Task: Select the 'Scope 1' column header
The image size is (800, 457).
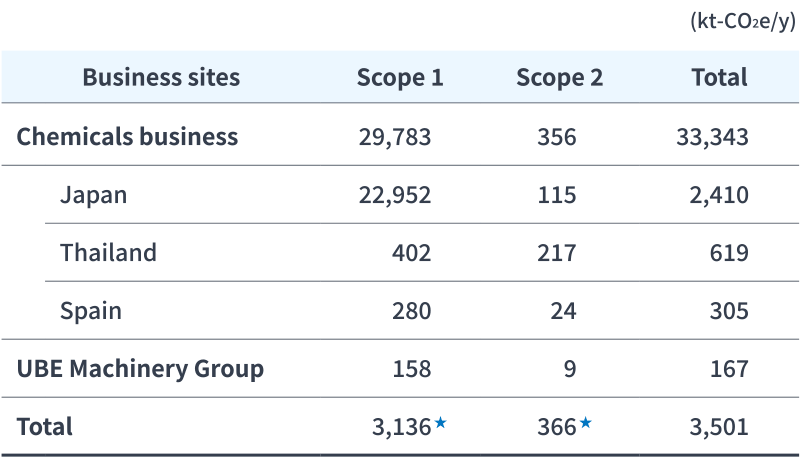Action: (400, 78)
